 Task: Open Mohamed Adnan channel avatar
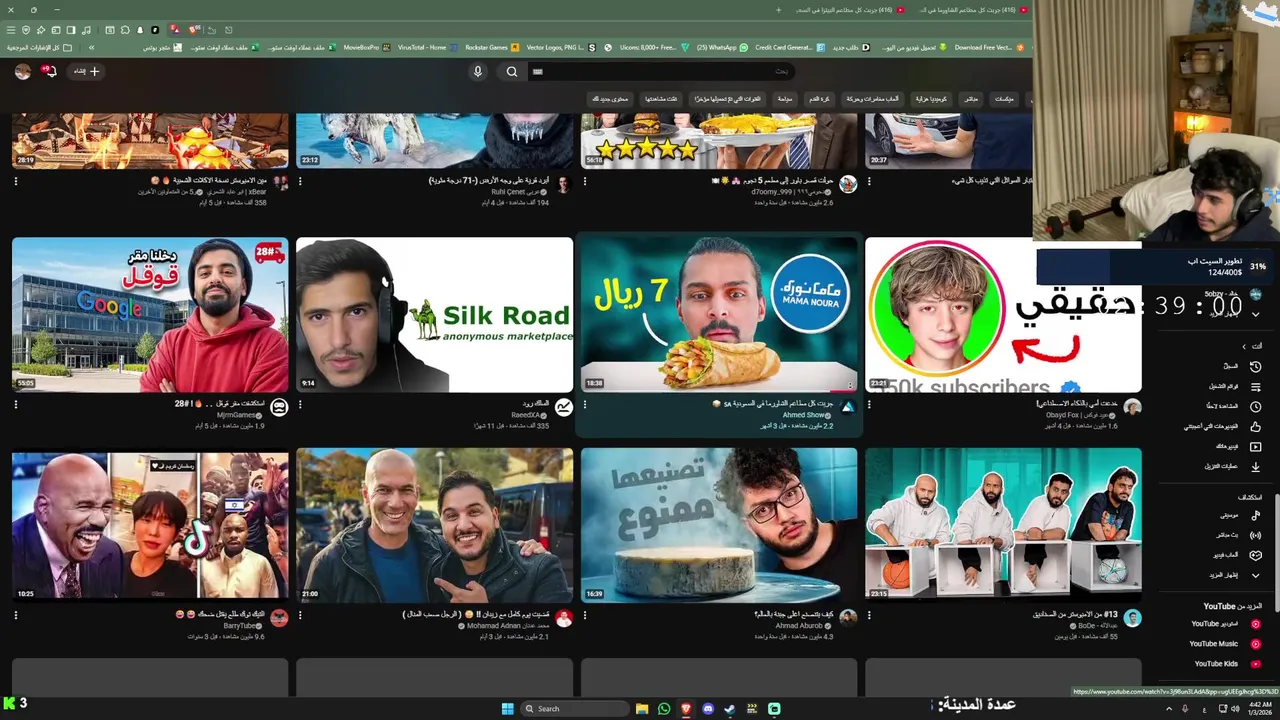pos(564,618)
